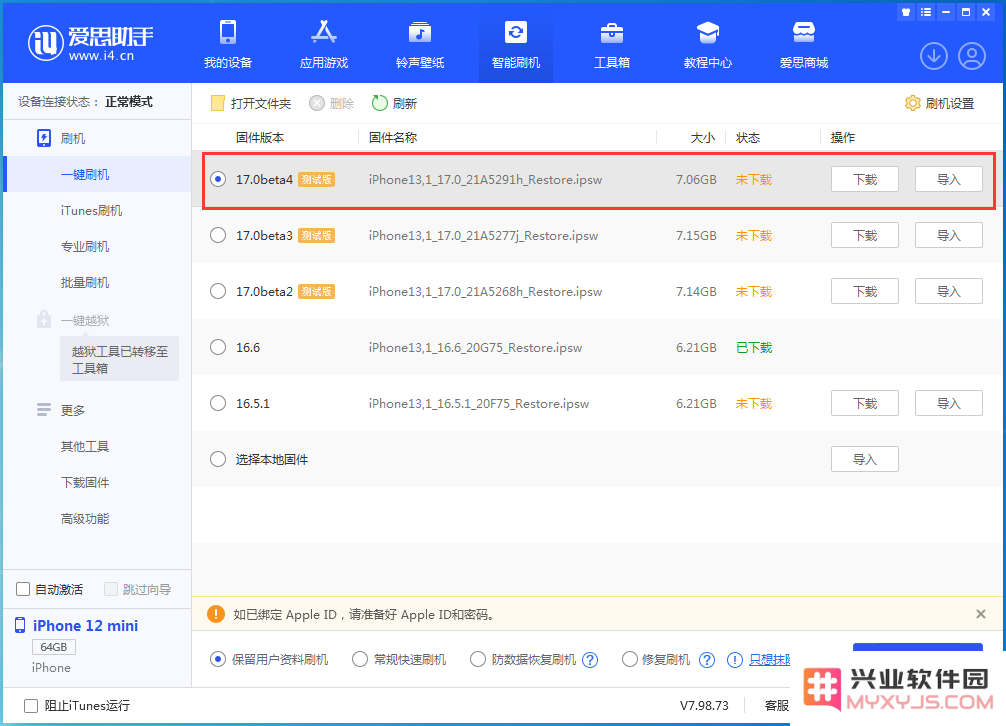Click the 只想抹 link
This screenshot has width=1006, height=726.
770,659
